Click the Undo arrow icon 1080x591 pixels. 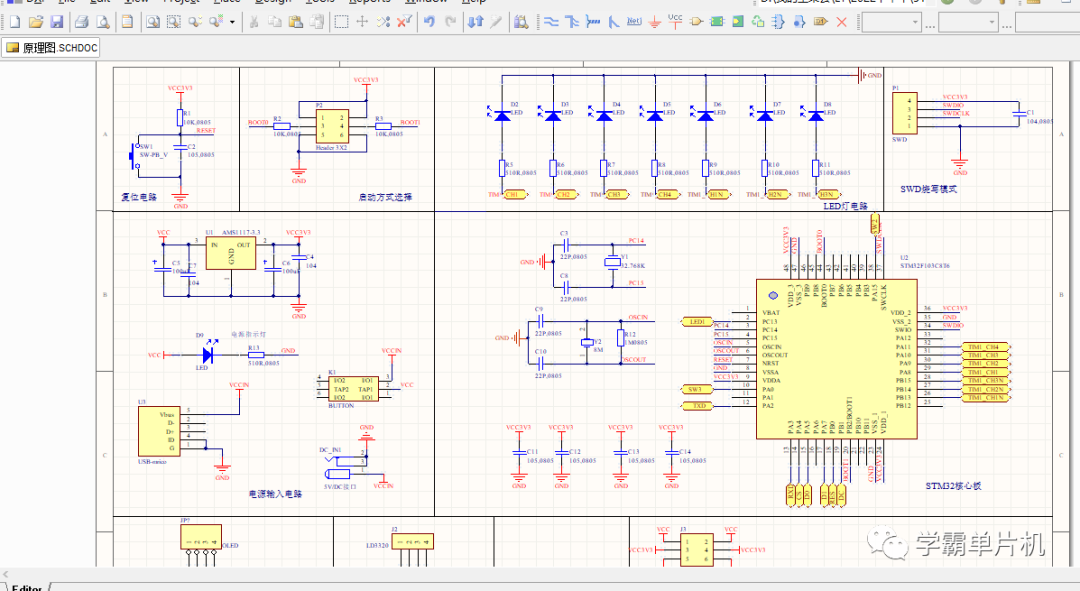429,22
